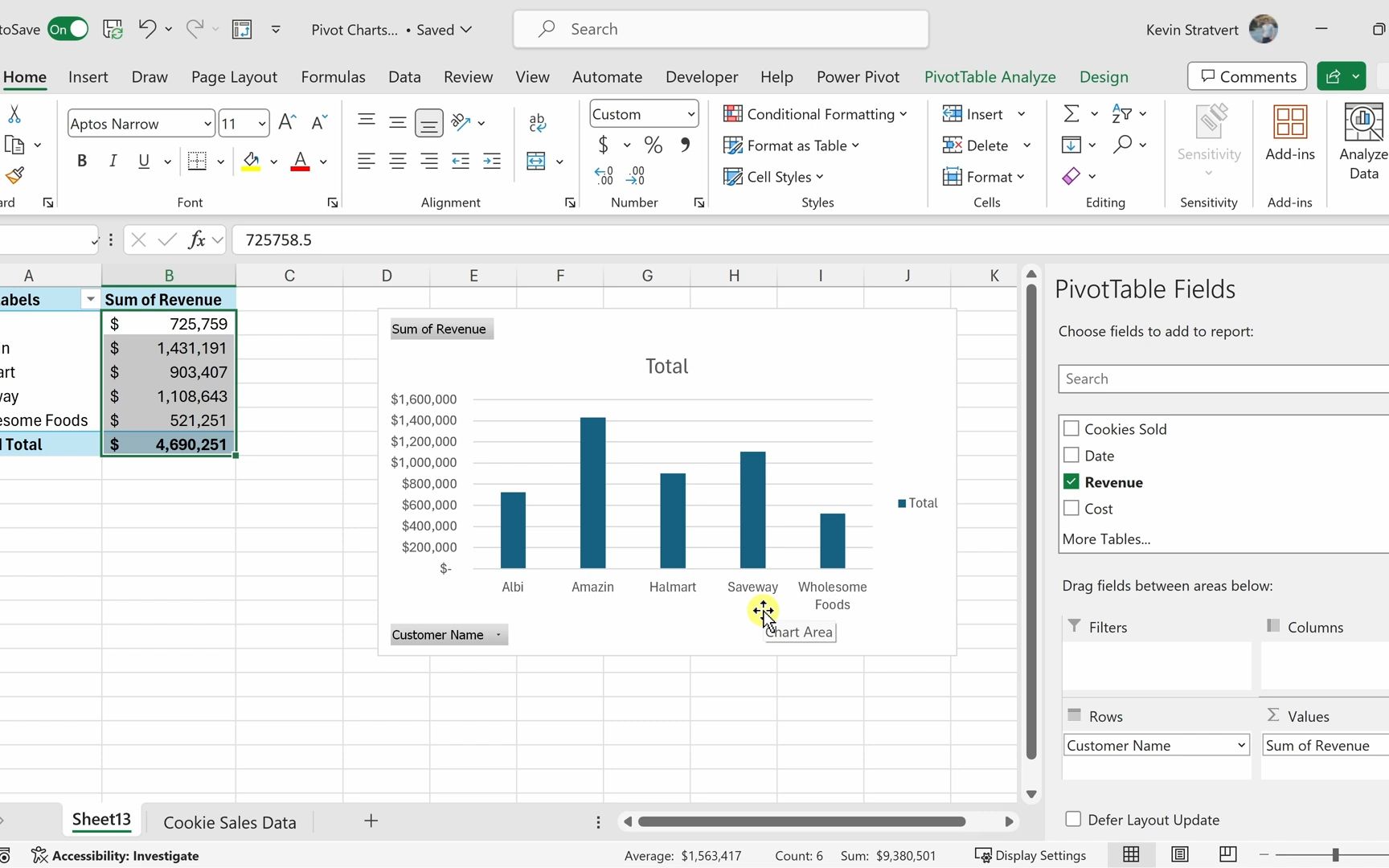The height and width of the screenshot is (868, 1389).
Task: Open Sort & Filter tool
Action: click(1121, 113)
